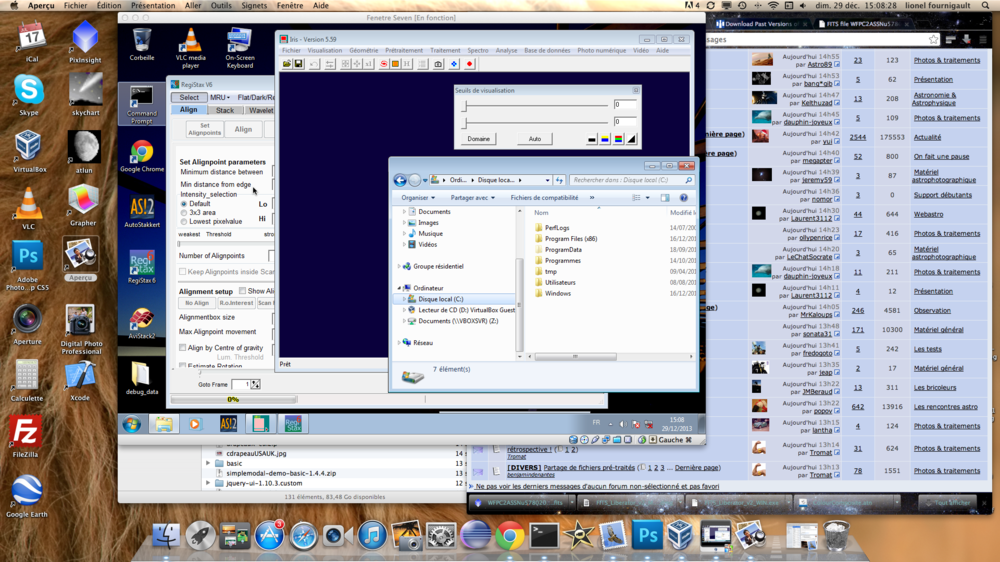The image size is (1000, 562).
Task: Toggle the Estimate Rotation checkbox in RegiStax
Action: click(x=183, y=366)
